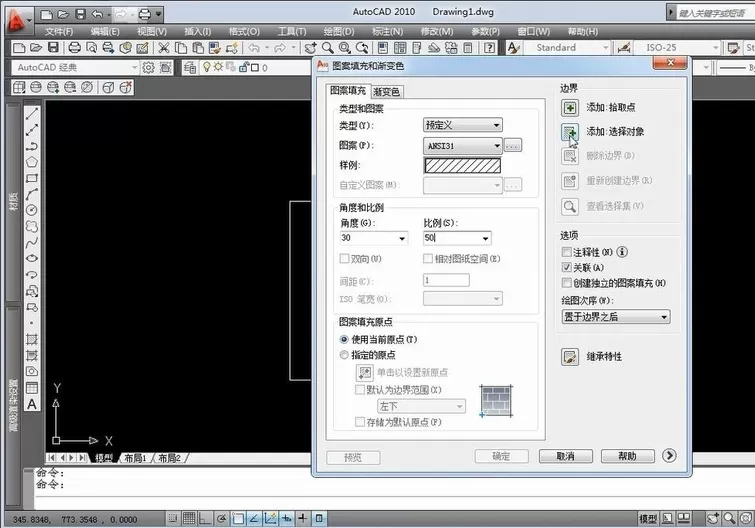Click the Cut scissors icon in toolbar
Screen dimensions: 755x528
(164, 48)
